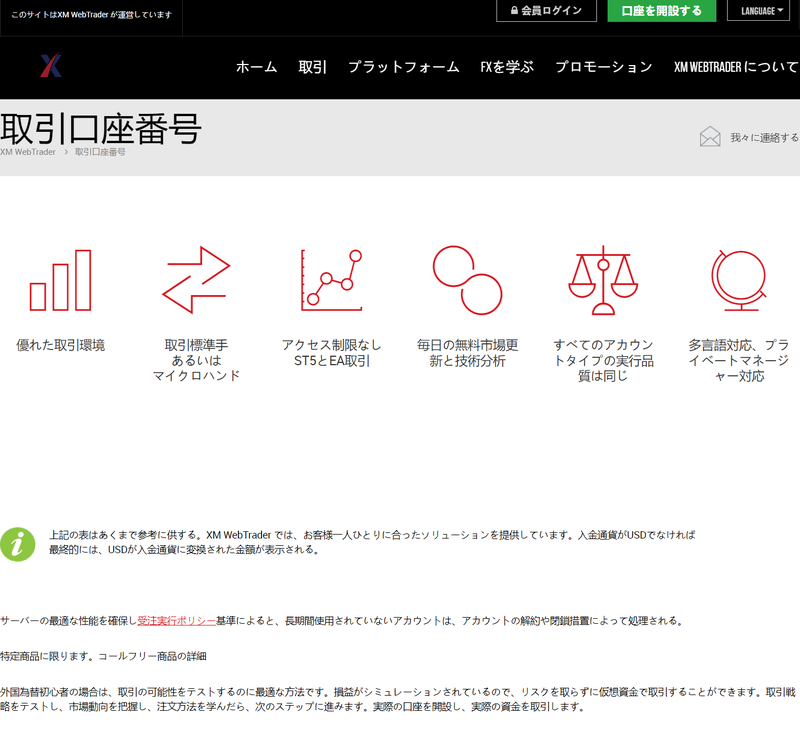Image resolution: width=800 pixels, height=736 pixels.
Task: Click XM WebTrader breadcrumb link
Action: (28, 152)
